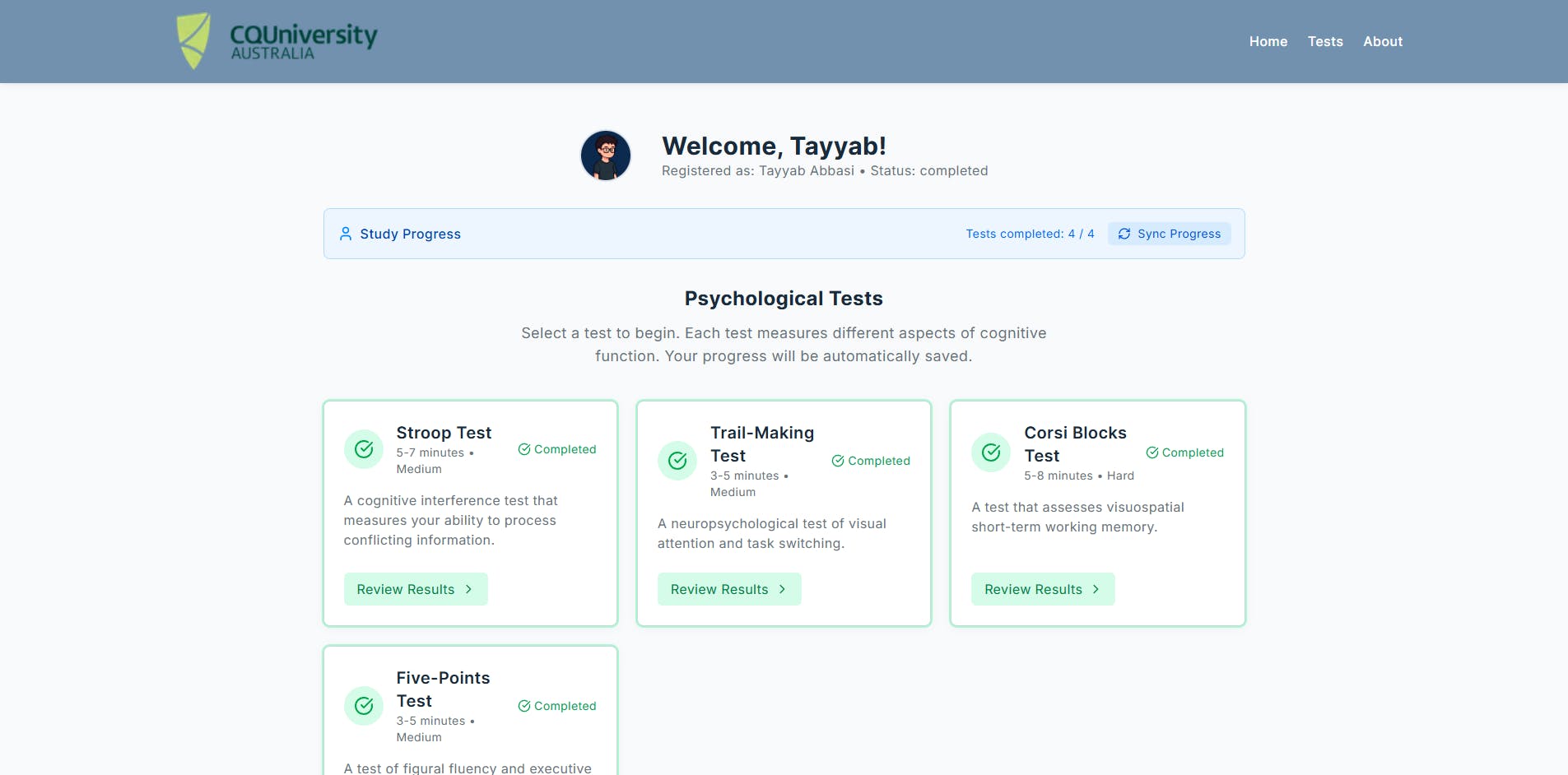The image size is (1568, 775).
Task: Click the Corsi Blocks Test title
Action: tap(1075, 444)
